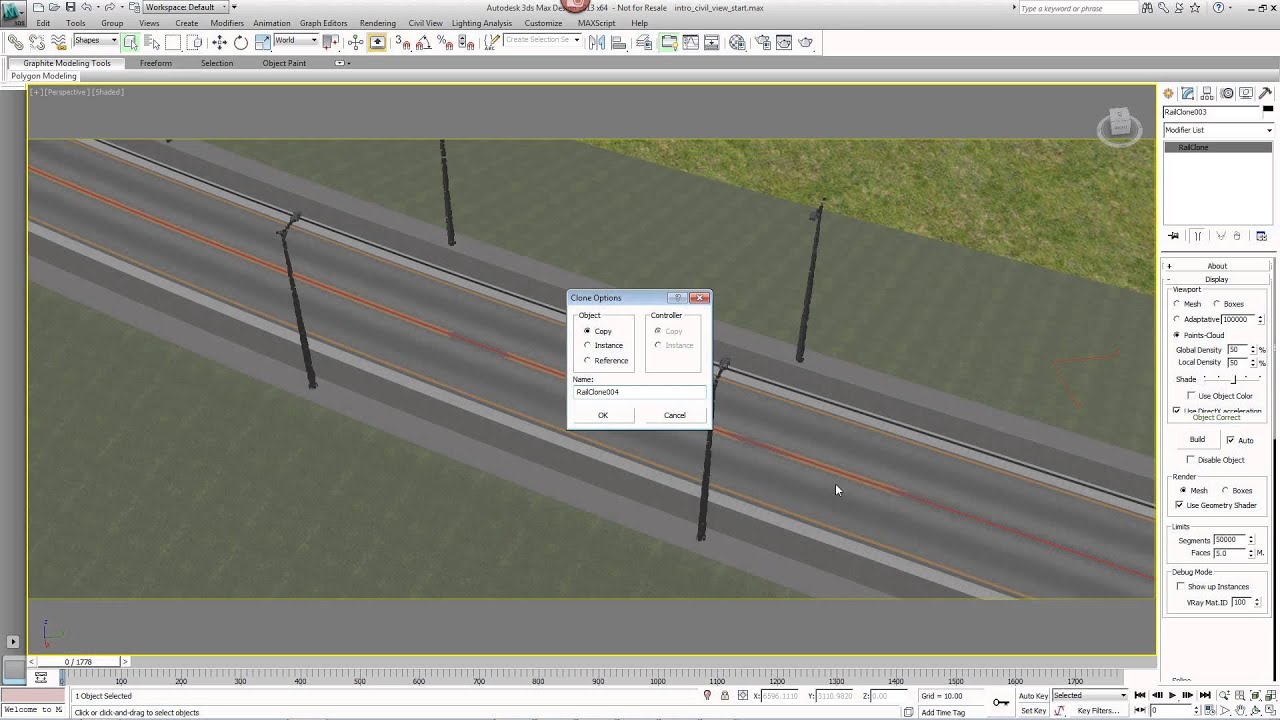Open Create Selection Set dropdown
Screen dimensions: 1280x720
(542, 41)
